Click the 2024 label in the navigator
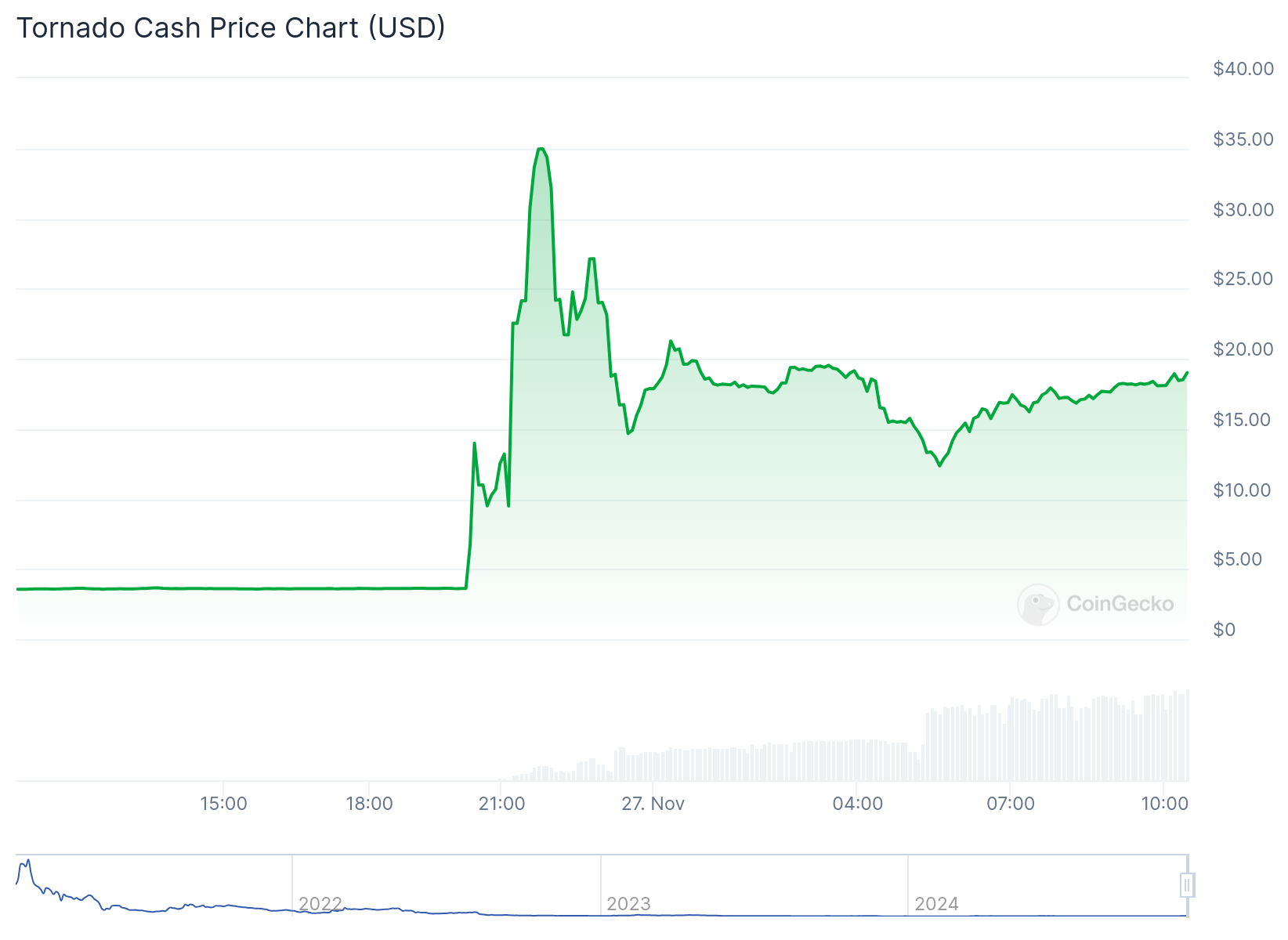The height and width of the screenshot is (940, 1288). click(936, 904)
